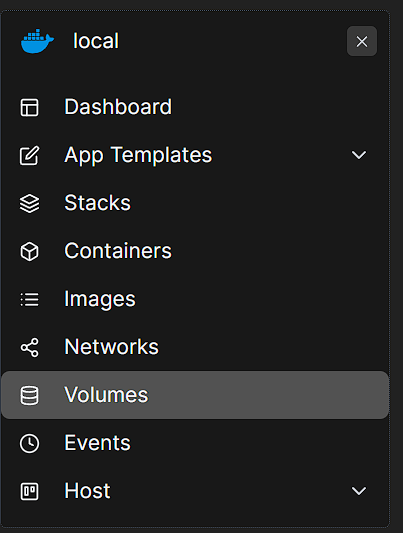
Task: Click the Images list icon
Action: (x=30, y=299)
